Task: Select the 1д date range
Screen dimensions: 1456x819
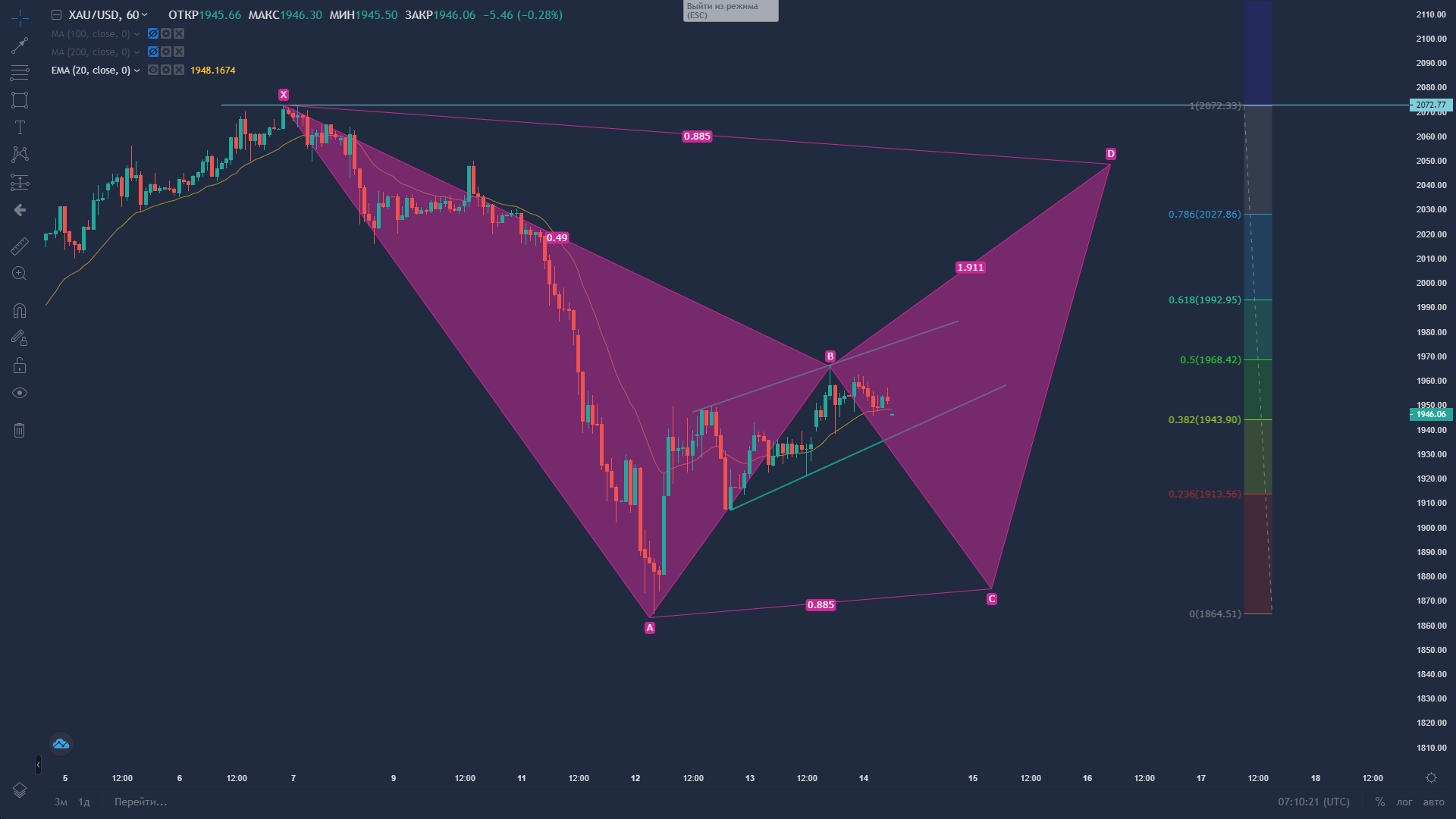Action: (x=84, y=802)
